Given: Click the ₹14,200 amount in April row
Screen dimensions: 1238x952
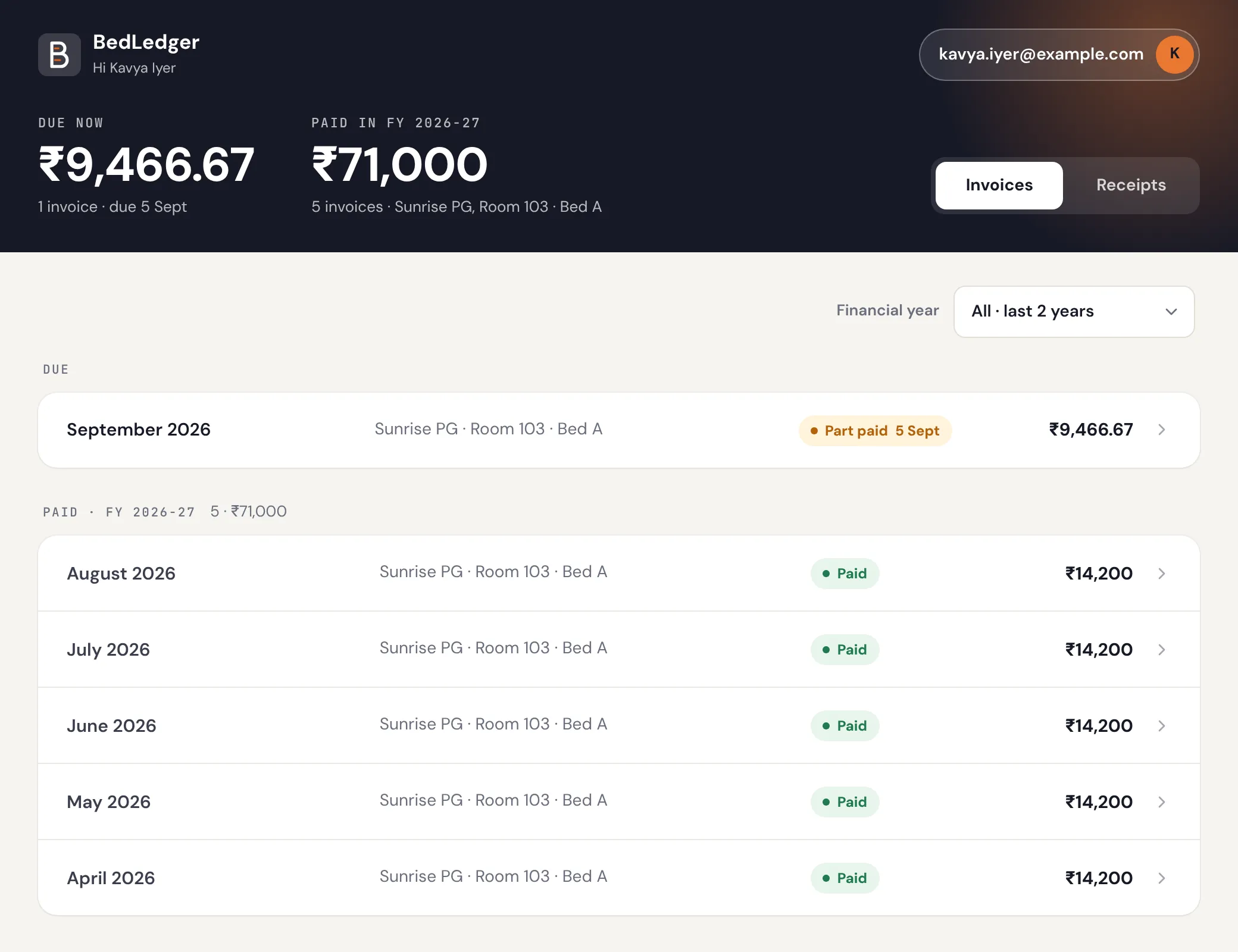Looking at the screenshot, I should click(x=1099, y=878).
